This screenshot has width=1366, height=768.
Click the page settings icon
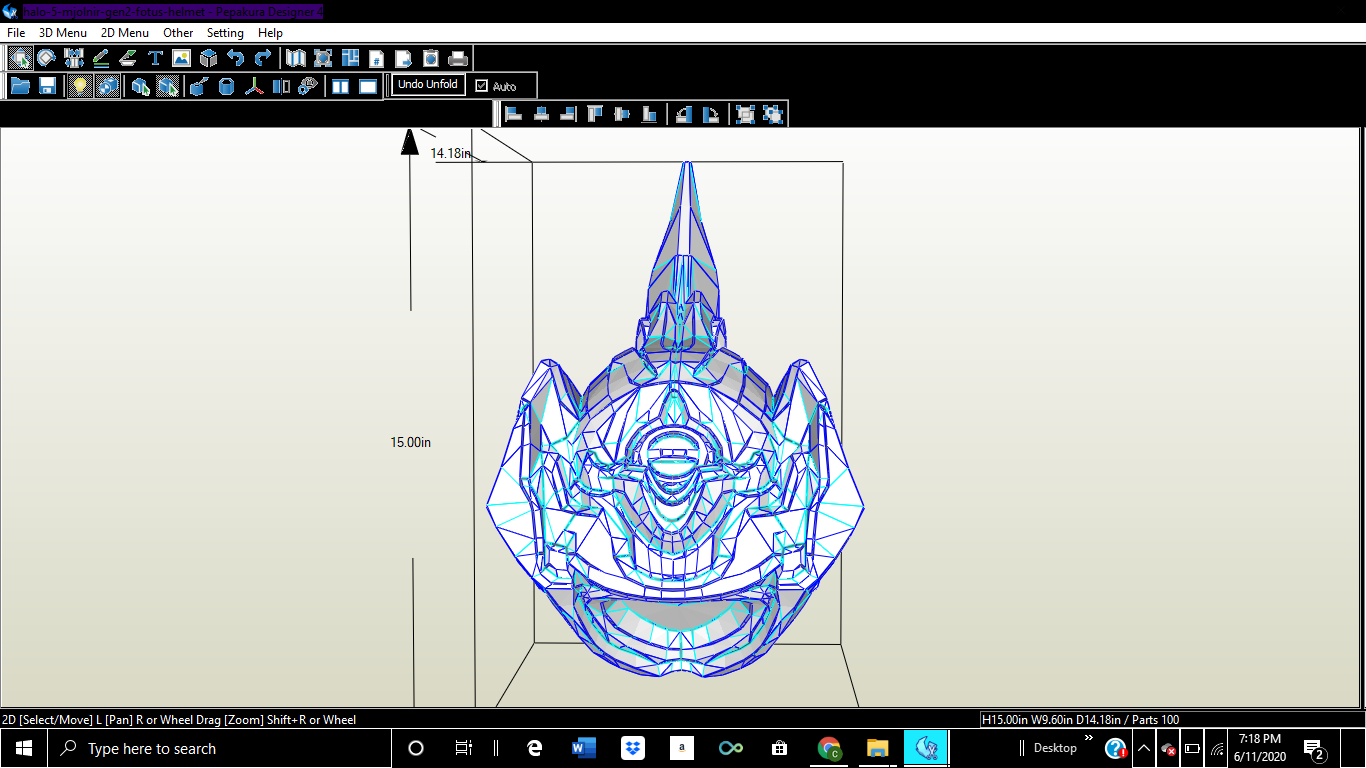click(430, 58)
